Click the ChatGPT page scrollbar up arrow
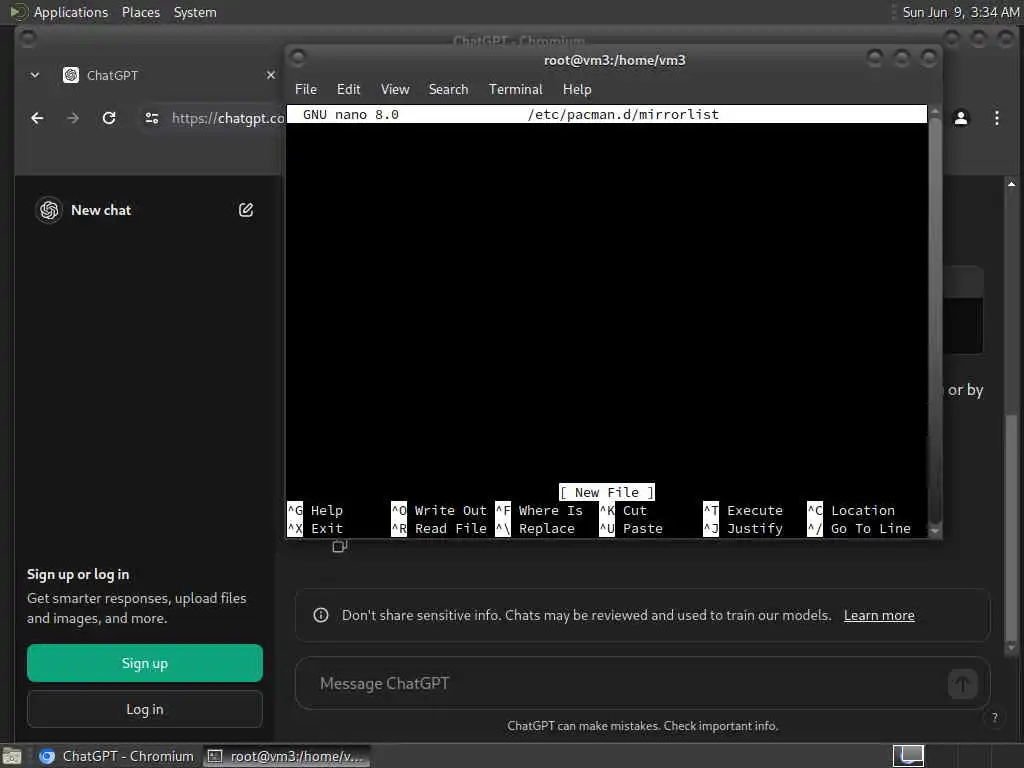The image size is (1024, 768). coord(1012,184)
